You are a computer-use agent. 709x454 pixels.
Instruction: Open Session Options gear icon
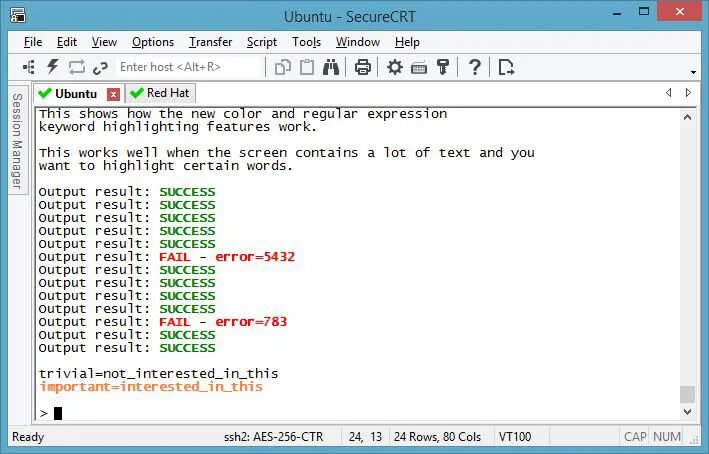pyautogui.click(x=395, y=67)
